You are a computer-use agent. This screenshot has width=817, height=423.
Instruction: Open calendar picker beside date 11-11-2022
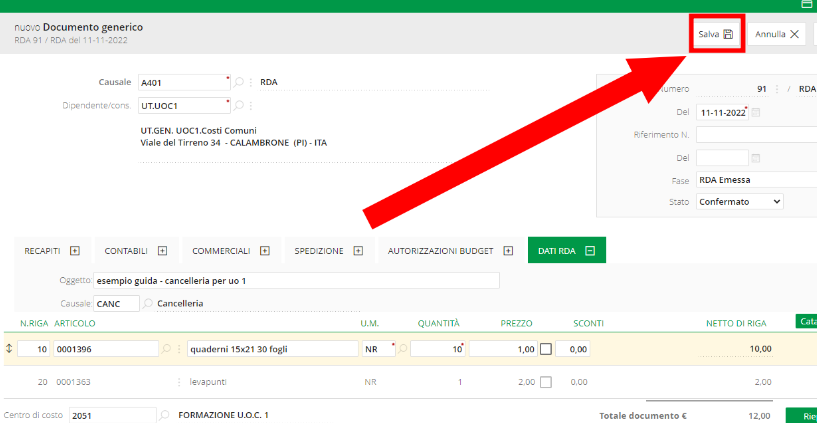(755, 113)
